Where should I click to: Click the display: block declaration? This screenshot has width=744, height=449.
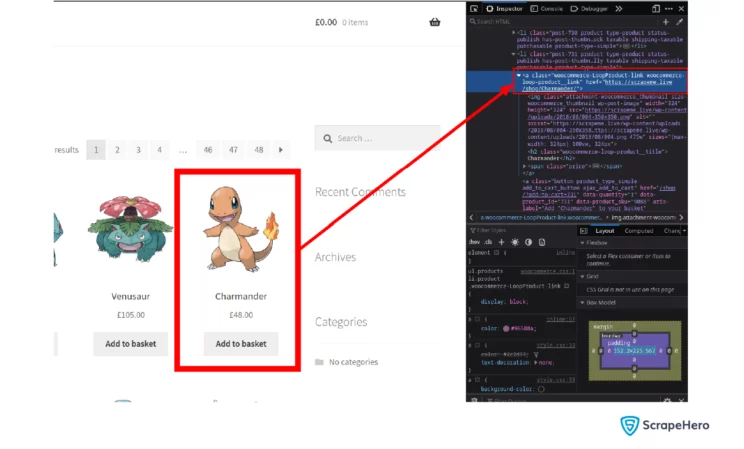pos(504,302)
